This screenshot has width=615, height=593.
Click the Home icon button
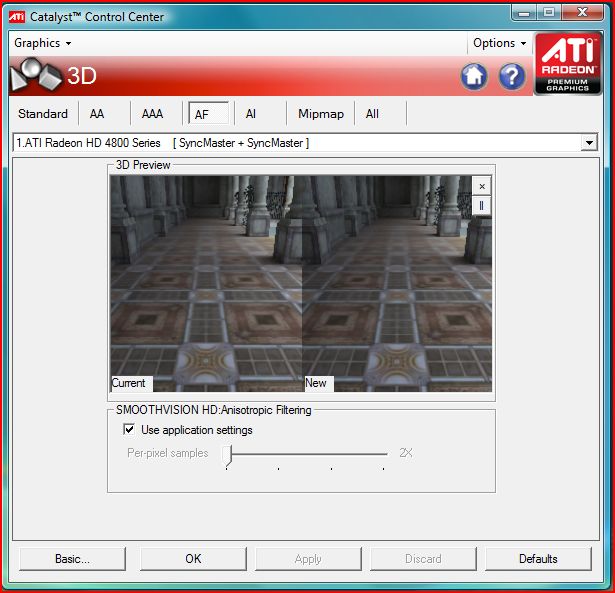[x=474, y=76]
